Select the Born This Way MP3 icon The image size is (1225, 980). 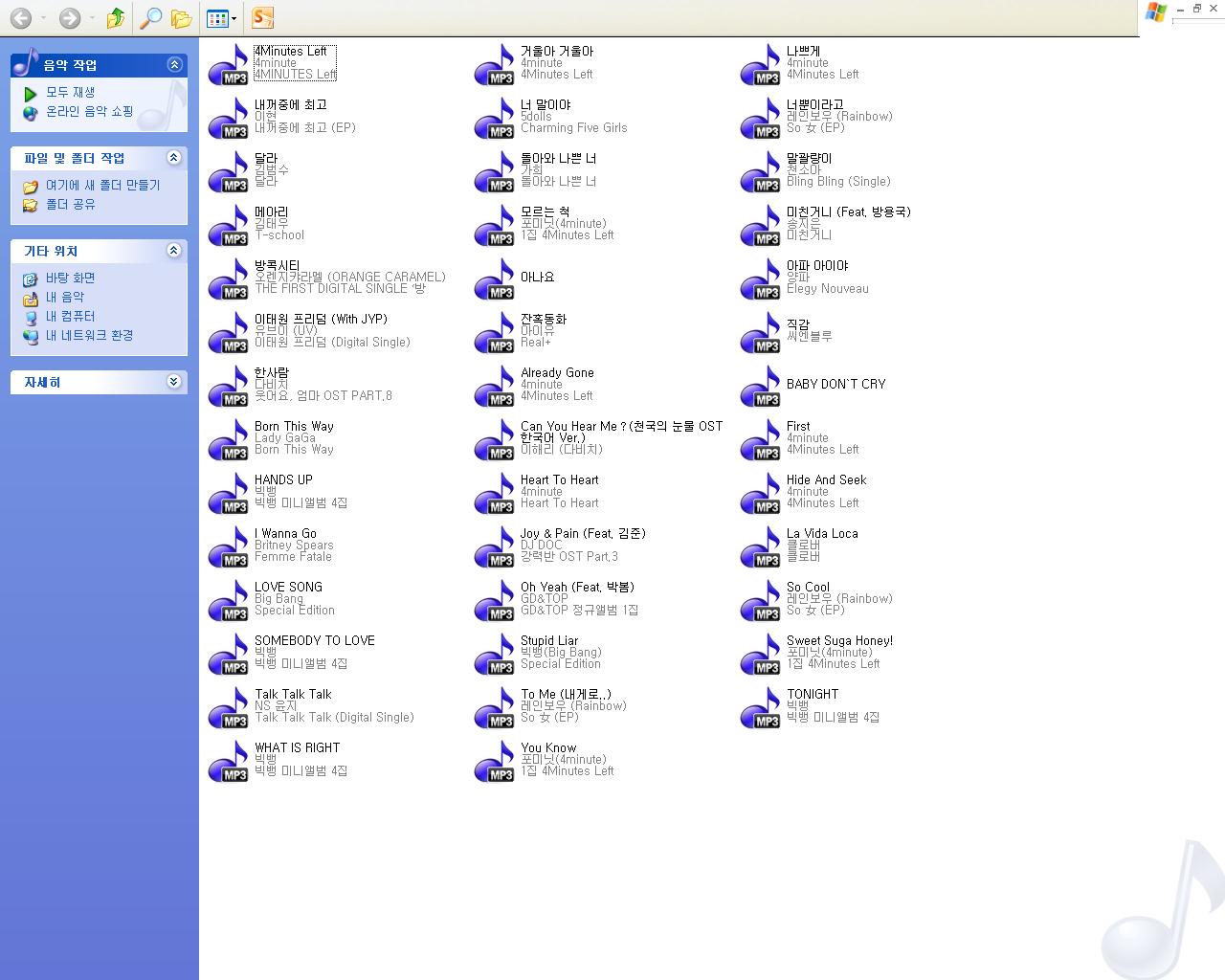click(x=229, y=439)
